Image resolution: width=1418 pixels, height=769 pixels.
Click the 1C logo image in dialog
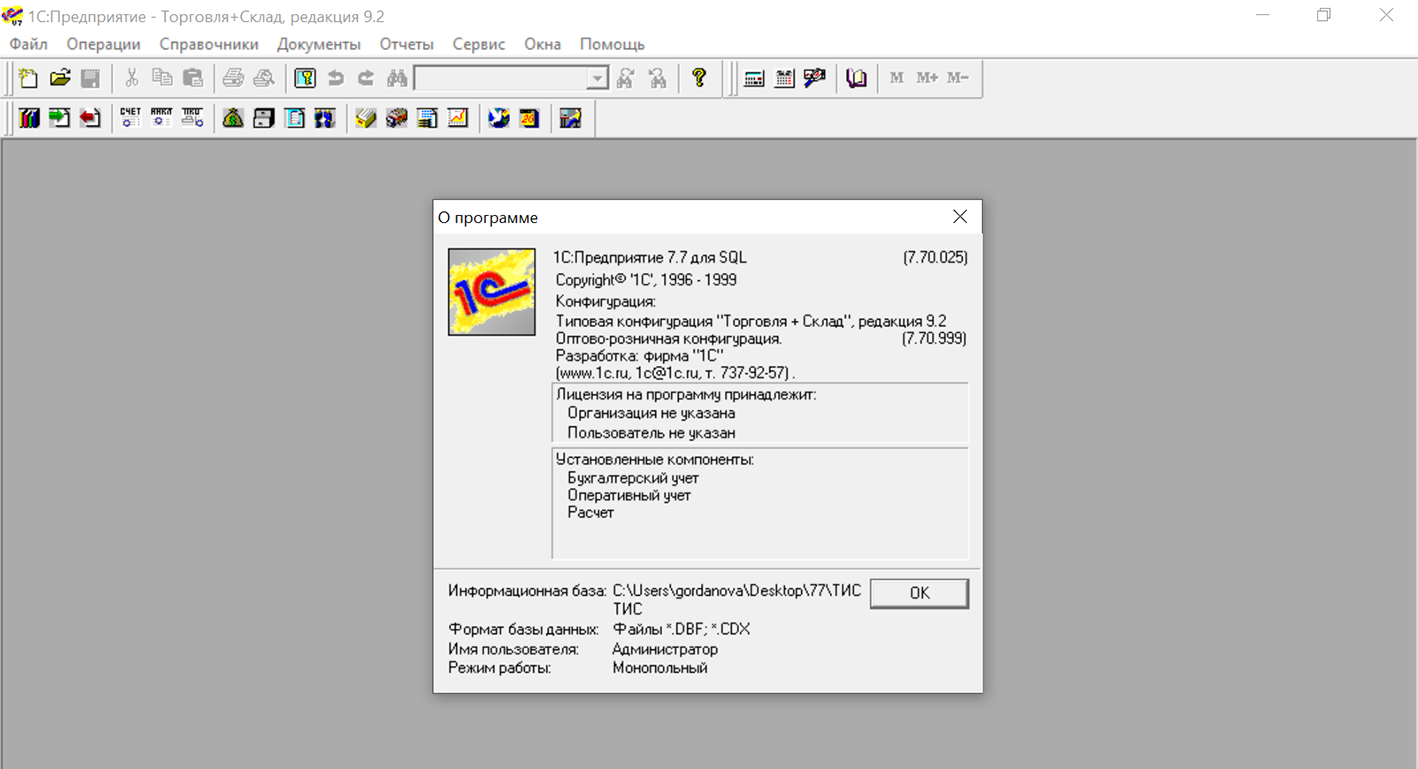[491, 292]
